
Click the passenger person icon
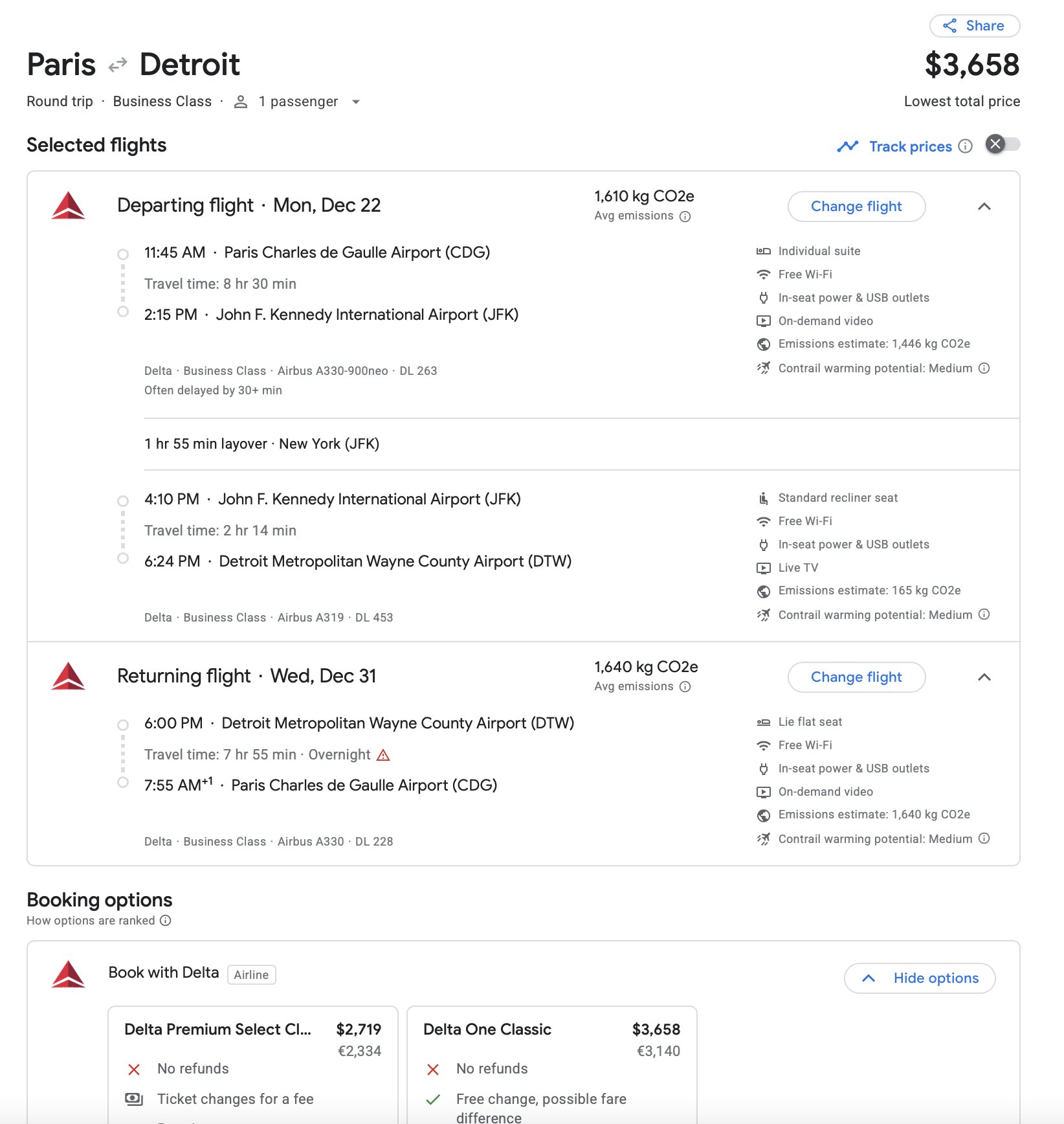[241, 102]
